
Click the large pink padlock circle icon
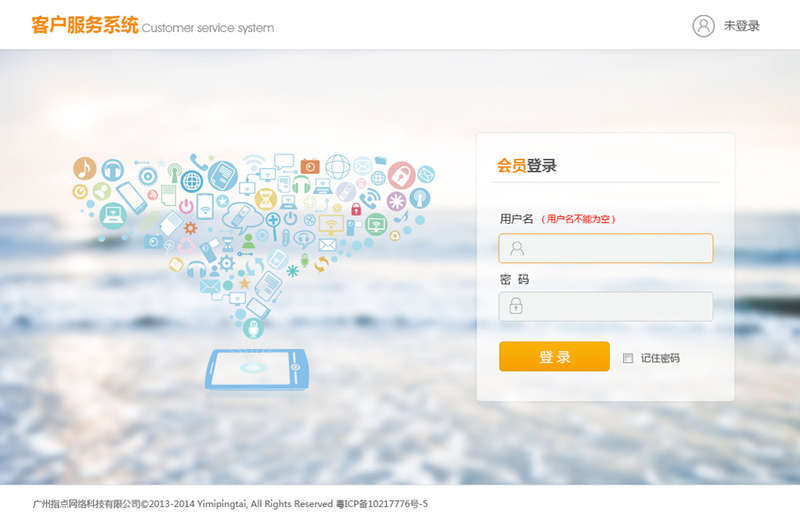pyautogui.click(x=401, y=175)
